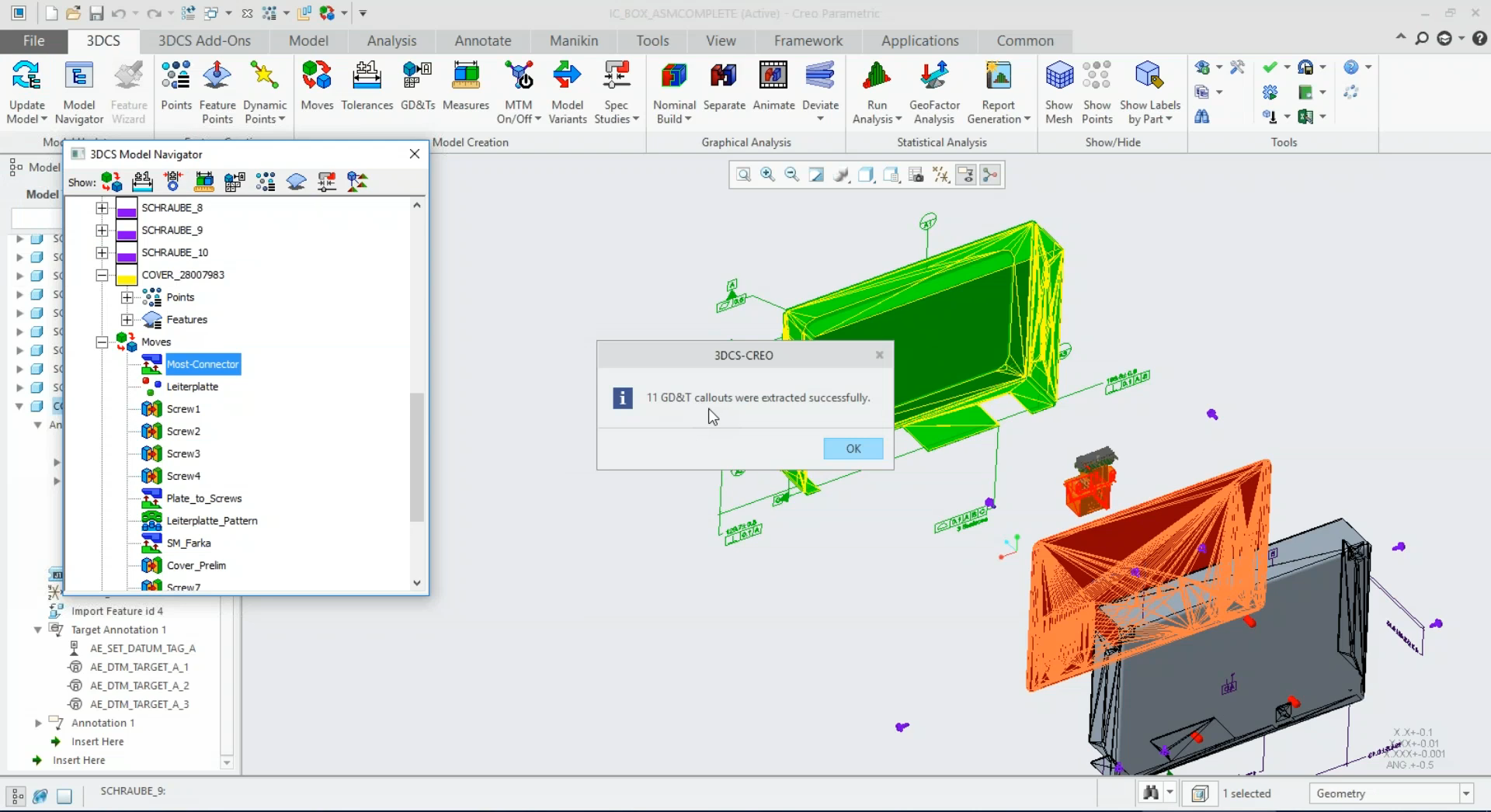The height and width of the screenshot is (812, 1491).
Task: Expand the Points node under COVER_28007983
Action: coord(127,297)
